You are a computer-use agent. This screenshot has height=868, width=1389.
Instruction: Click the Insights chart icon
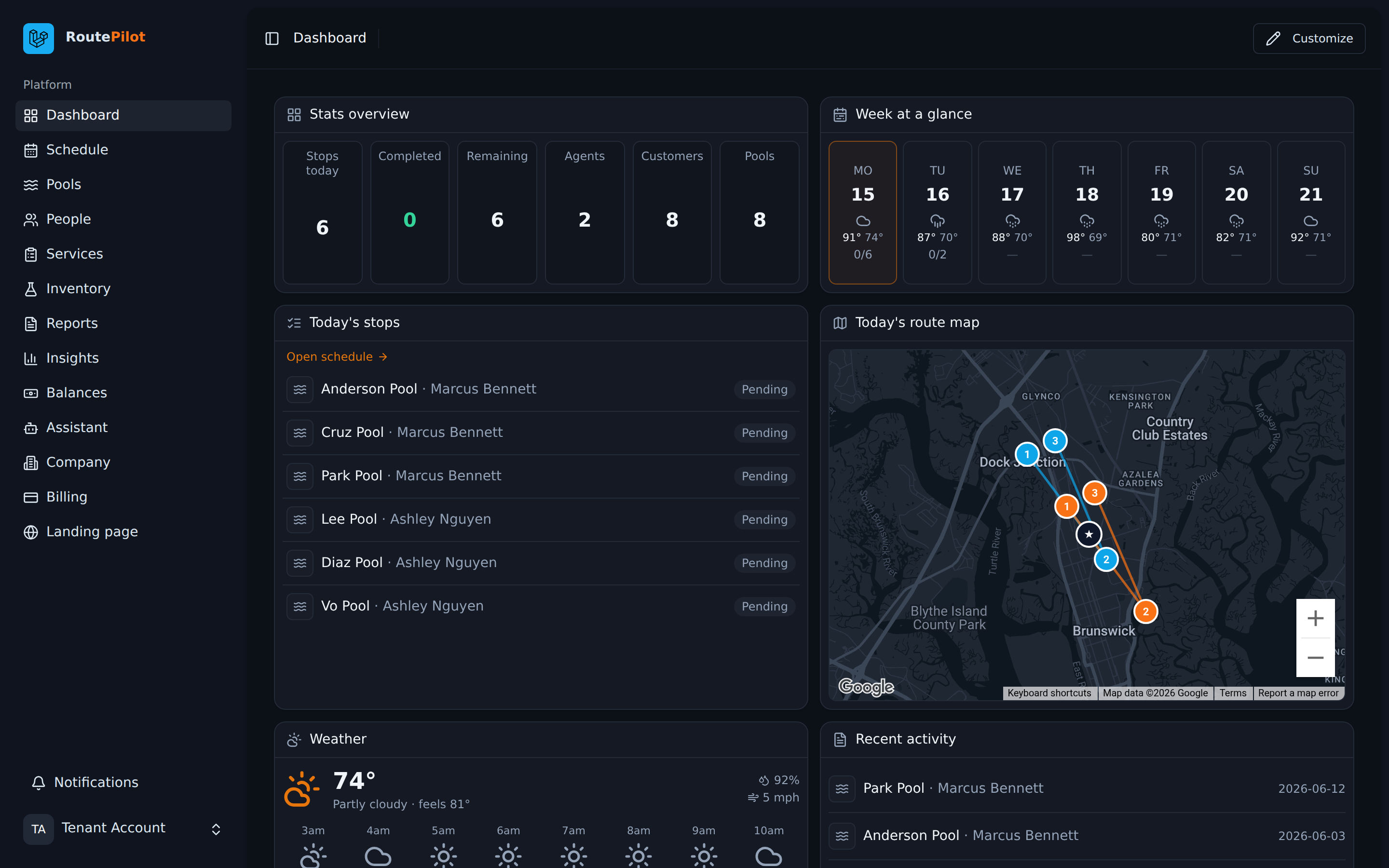(x=31, y=358)
